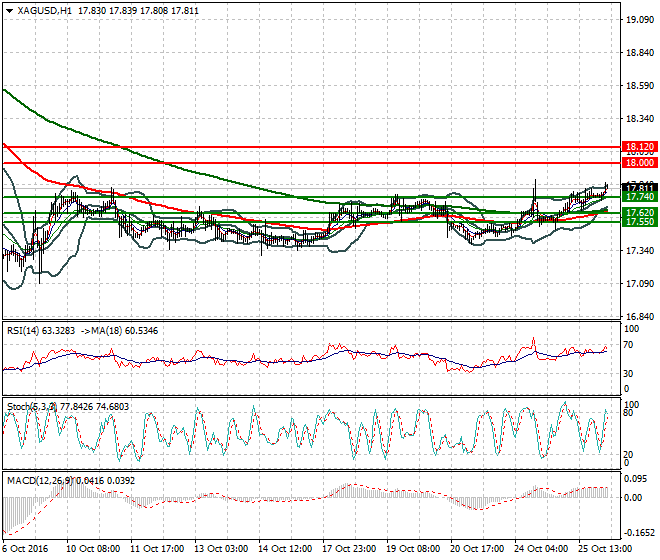Click the 19 Oct 08:00 time label
The image size is (660, 560).
(x=413, y=549)
